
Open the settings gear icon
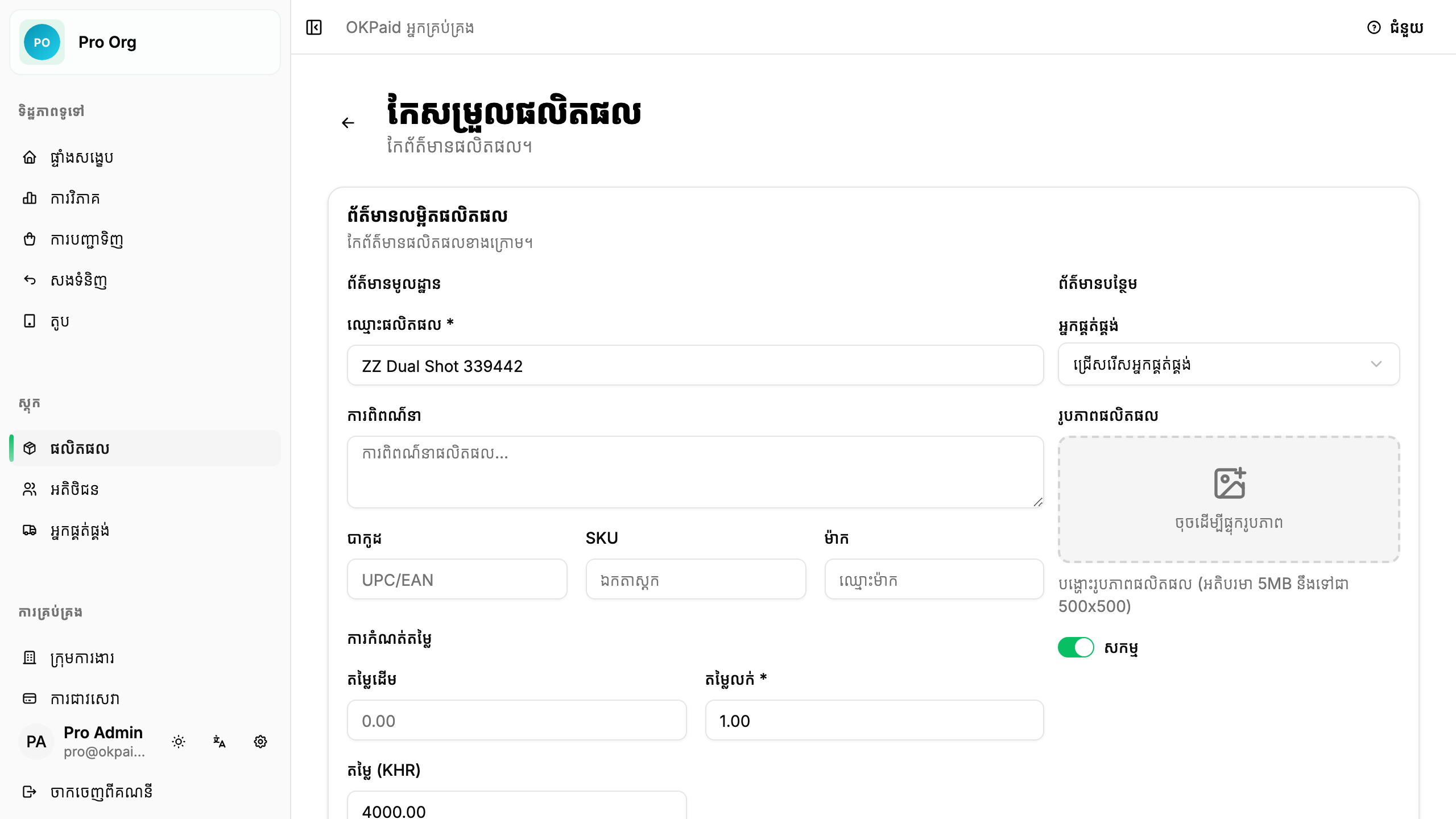(x=260, y=742)
